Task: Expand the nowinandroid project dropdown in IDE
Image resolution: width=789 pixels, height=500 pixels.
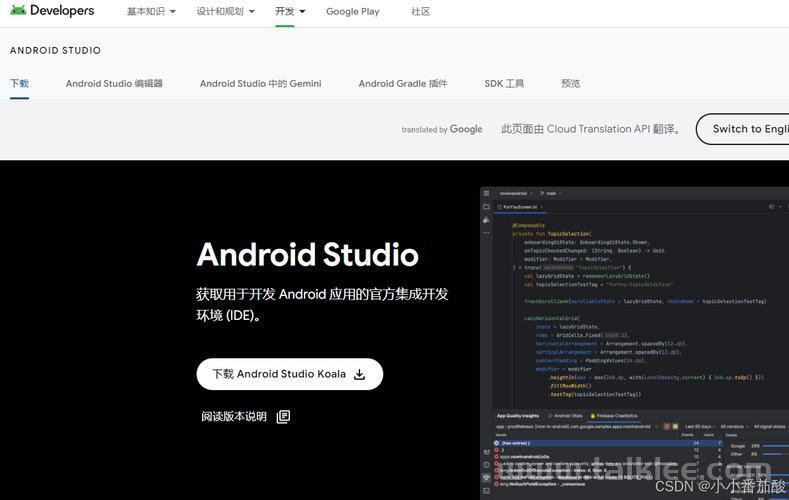Action: click(516, 193)
